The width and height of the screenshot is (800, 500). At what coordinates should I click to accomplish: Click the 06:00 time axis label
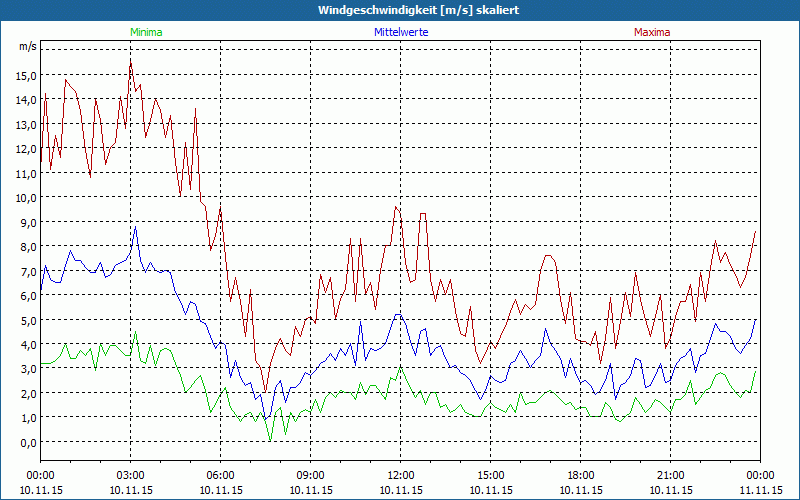tap(221, 474)
